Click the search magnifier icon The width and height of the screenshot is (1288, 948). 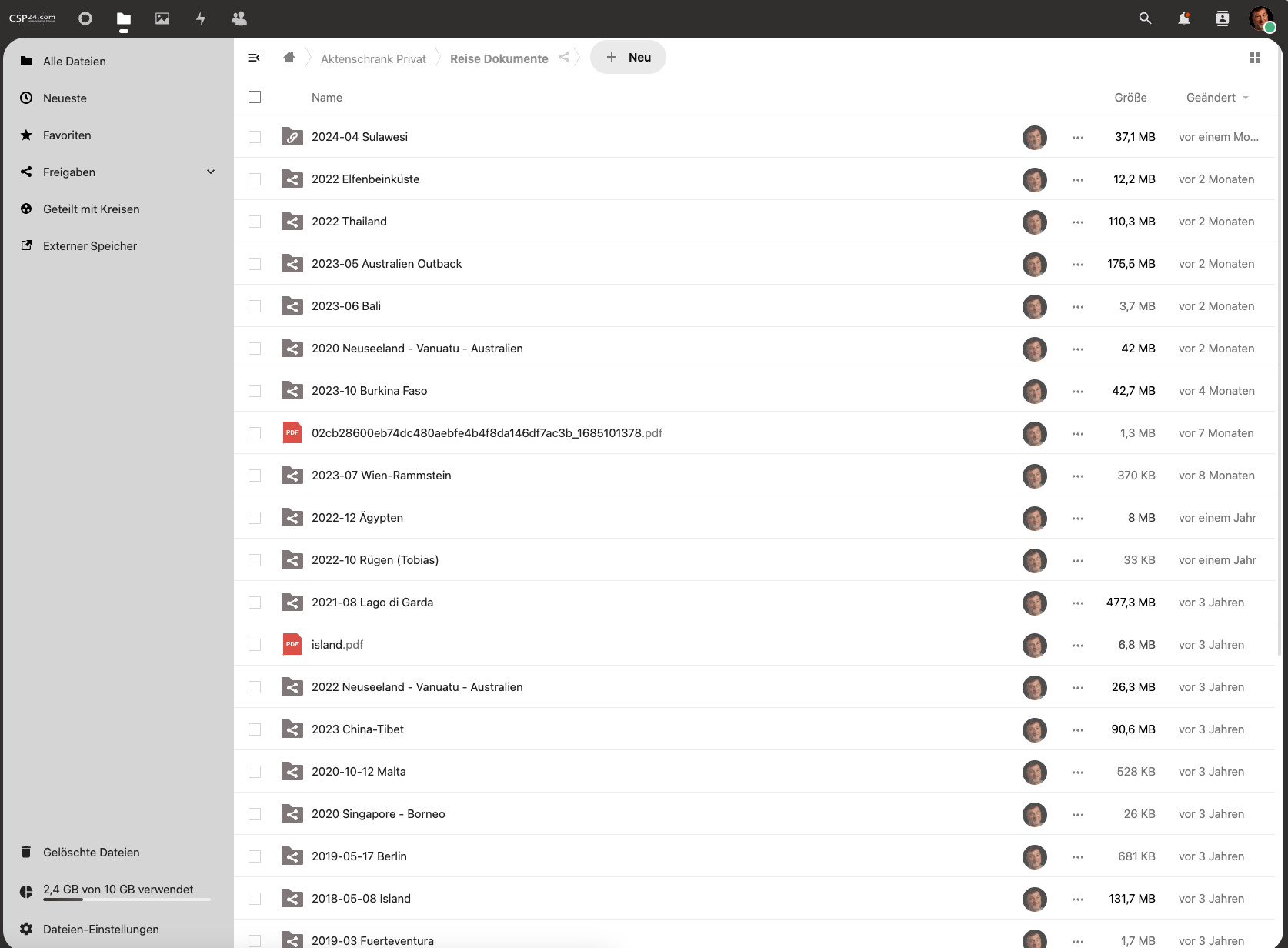click(1145, 18)
